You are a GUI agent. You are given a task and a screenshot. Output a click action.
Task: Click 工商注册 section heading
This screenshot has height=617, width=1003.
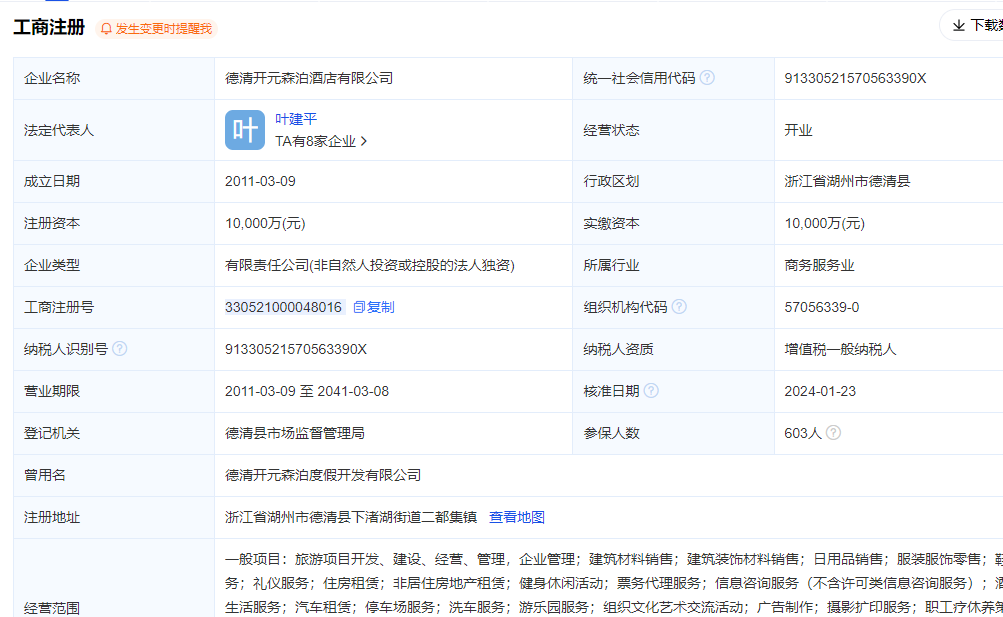pos(49,27)
